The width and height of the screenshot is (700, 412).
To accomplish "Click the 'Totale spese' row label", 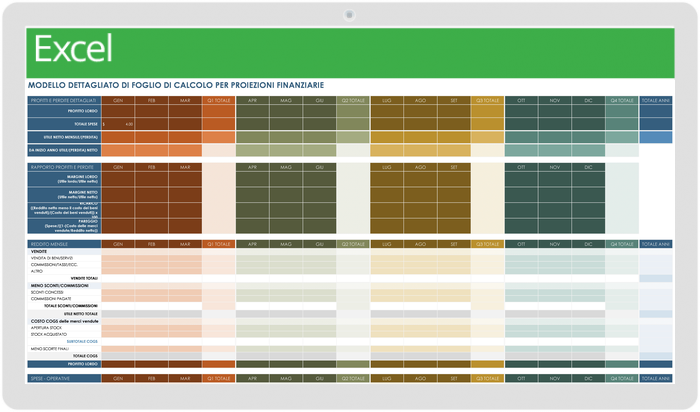I will [64, 124].
